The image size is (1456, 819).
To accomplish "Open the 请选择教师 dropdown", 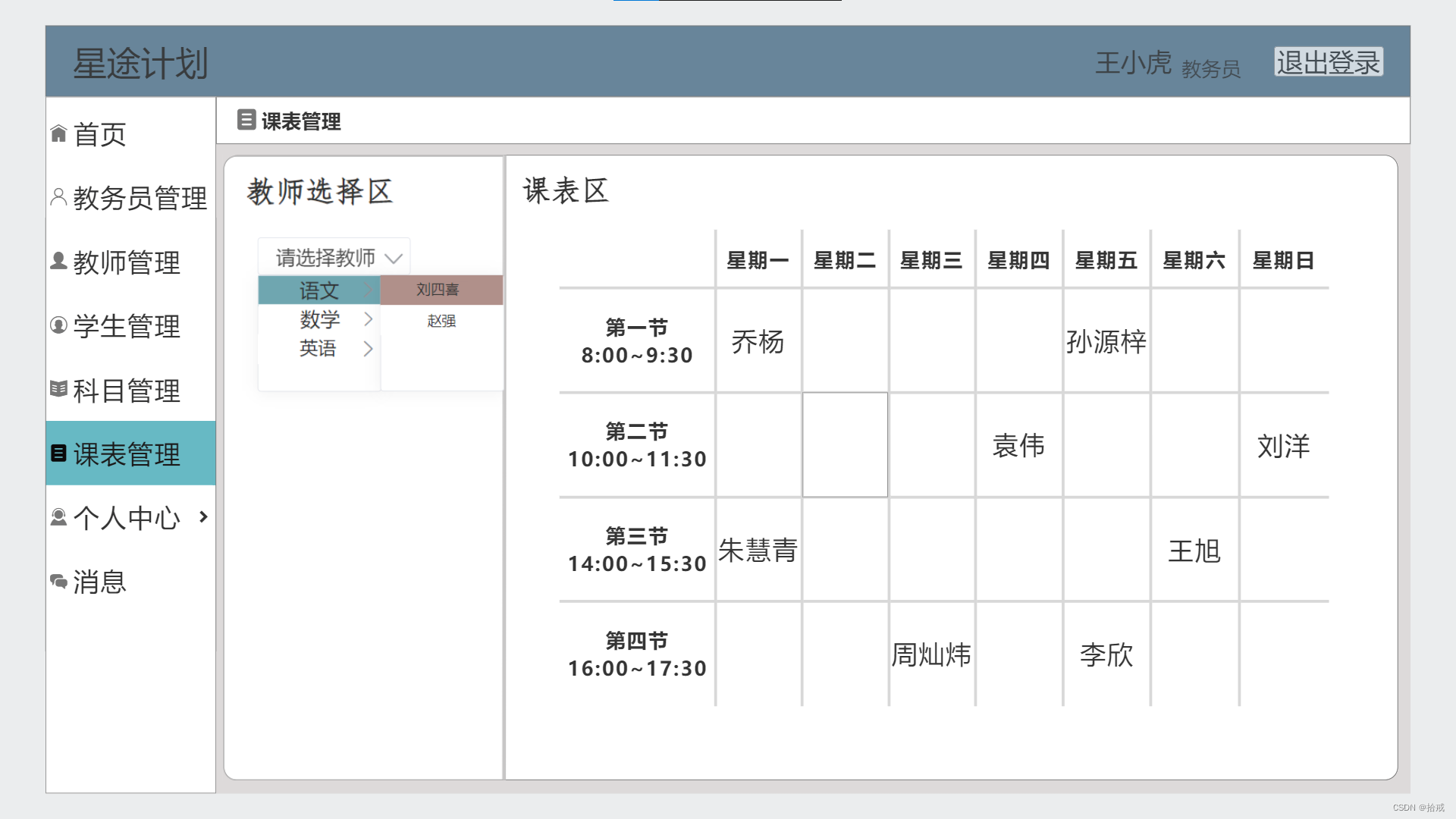I will tap(334, 258).
